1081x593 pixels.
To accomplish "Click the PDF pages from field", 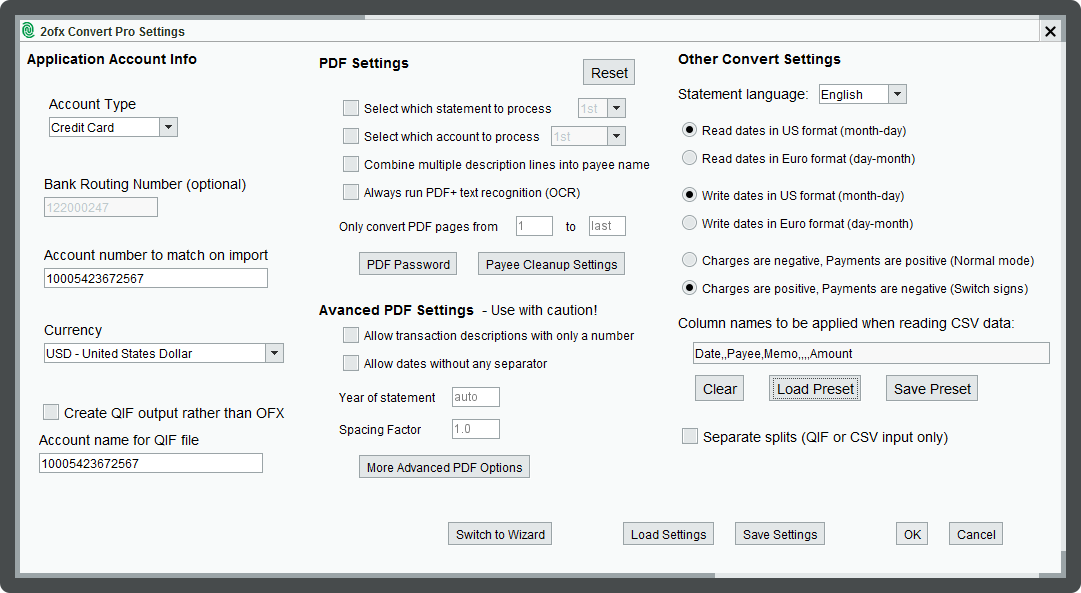I will tap(534, 225).
